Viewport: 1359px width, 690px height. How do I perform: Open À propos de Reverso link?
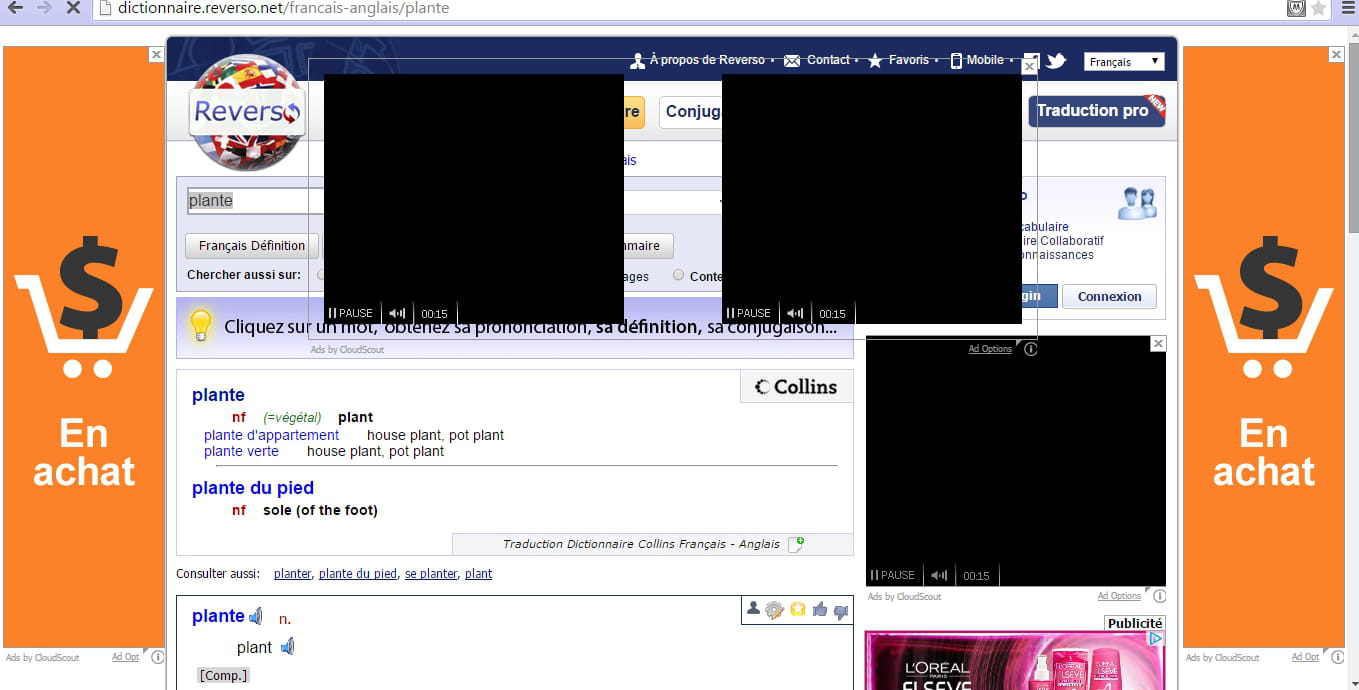click(x=707, y=60)
